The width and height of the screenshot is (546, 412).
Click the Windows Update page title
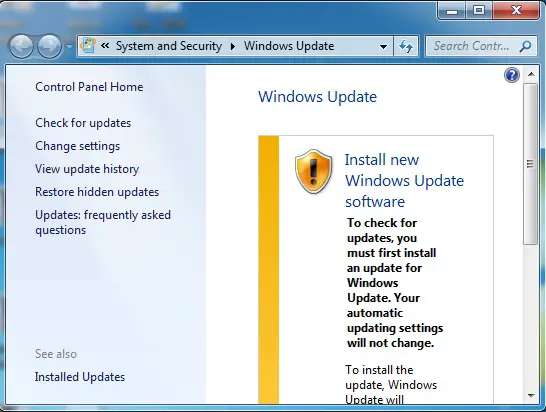tap(317, 96)
